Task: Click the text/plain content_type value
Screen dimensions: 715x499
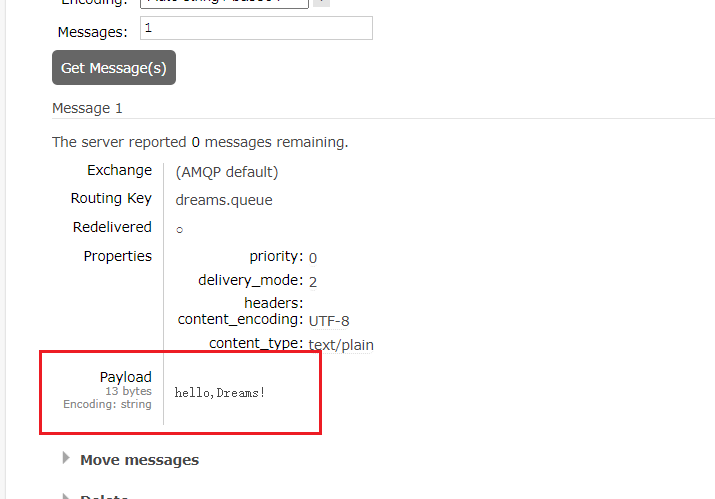Action: (x=341, y=345)
